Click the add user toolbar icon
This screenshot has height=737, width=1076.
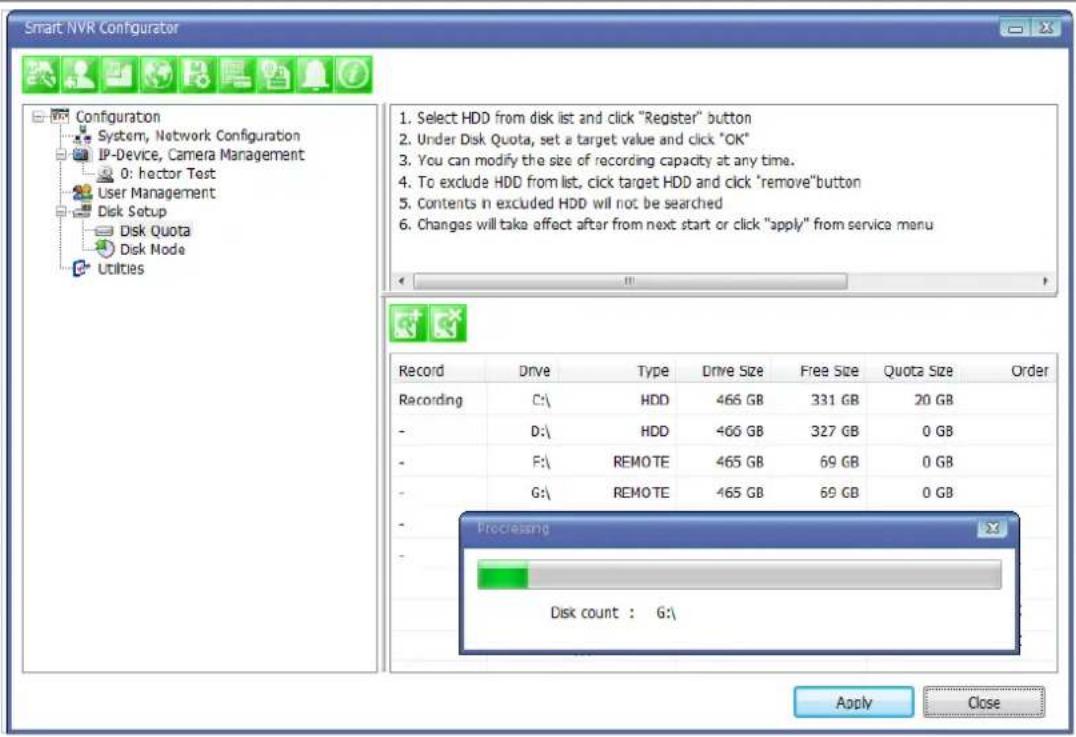[80, 74]
